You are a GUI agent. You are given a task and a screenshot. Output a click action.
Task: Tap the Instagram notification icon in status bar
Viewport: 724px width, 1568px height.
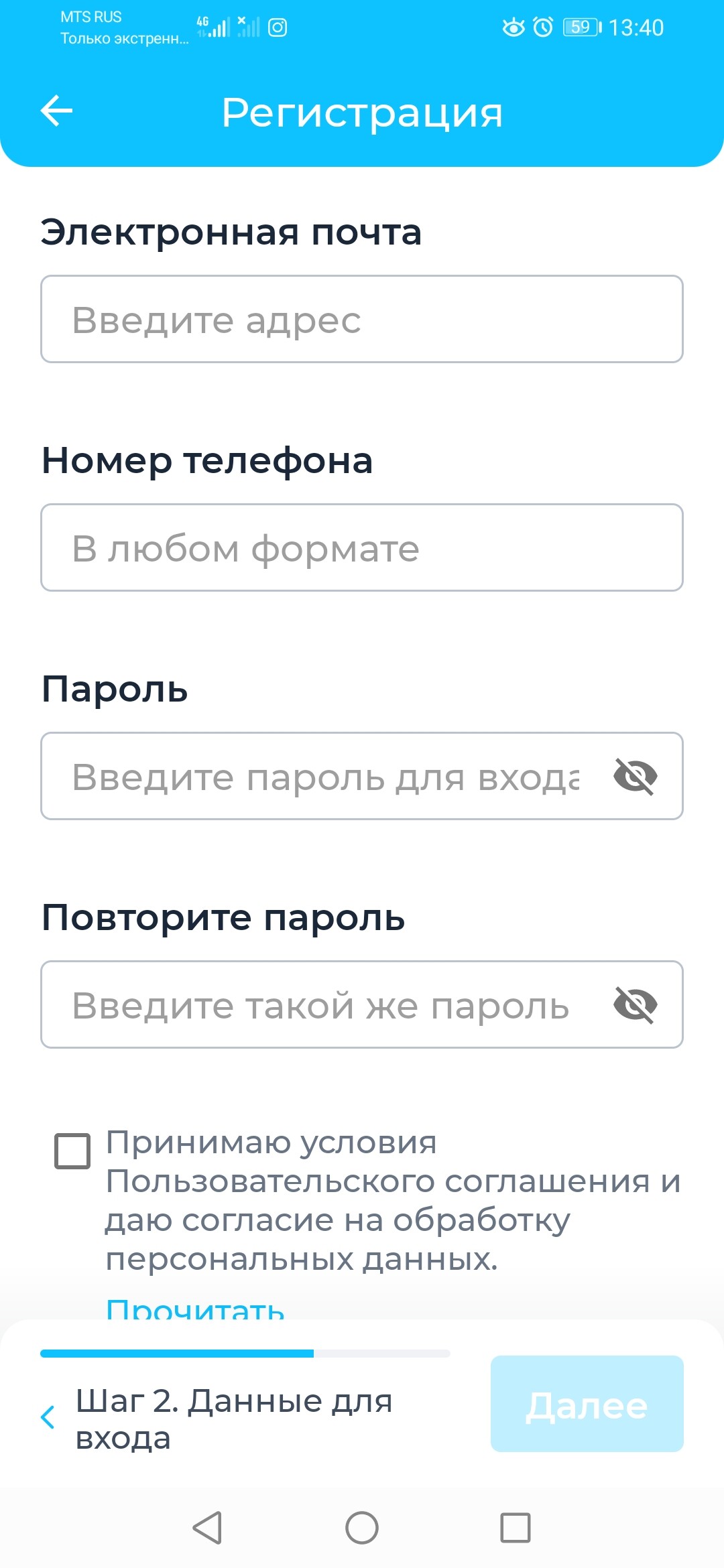[x=278, y=27]
